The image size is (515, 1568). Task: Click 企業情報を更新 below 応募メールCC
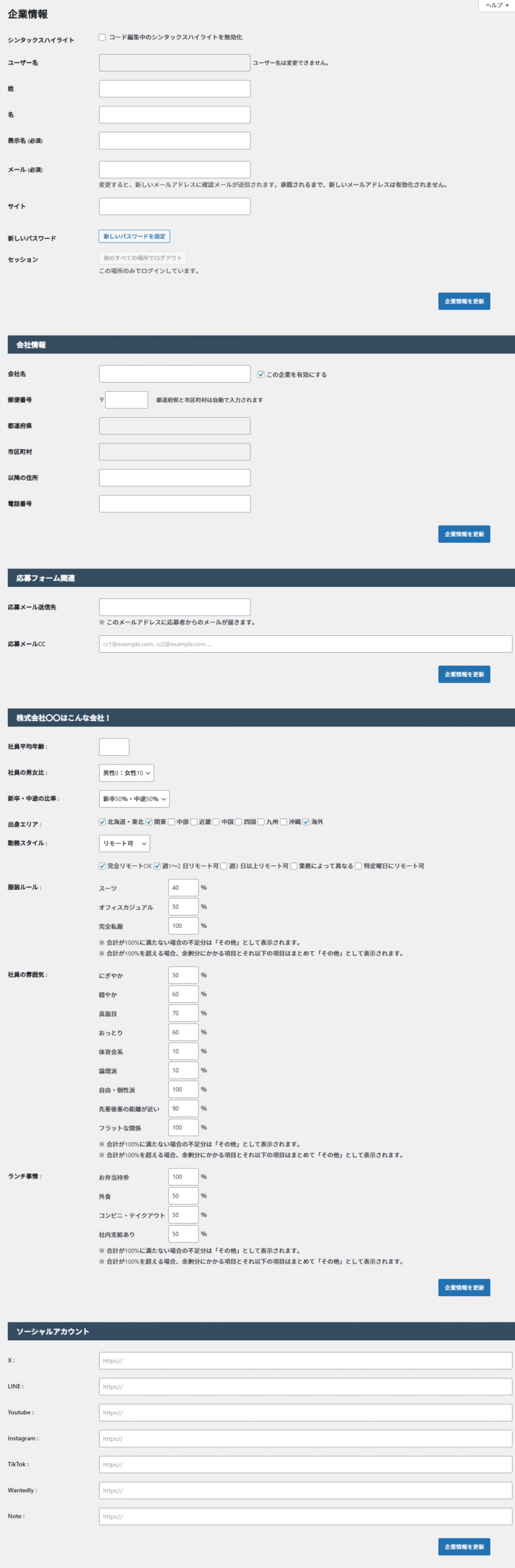(464, 674)
